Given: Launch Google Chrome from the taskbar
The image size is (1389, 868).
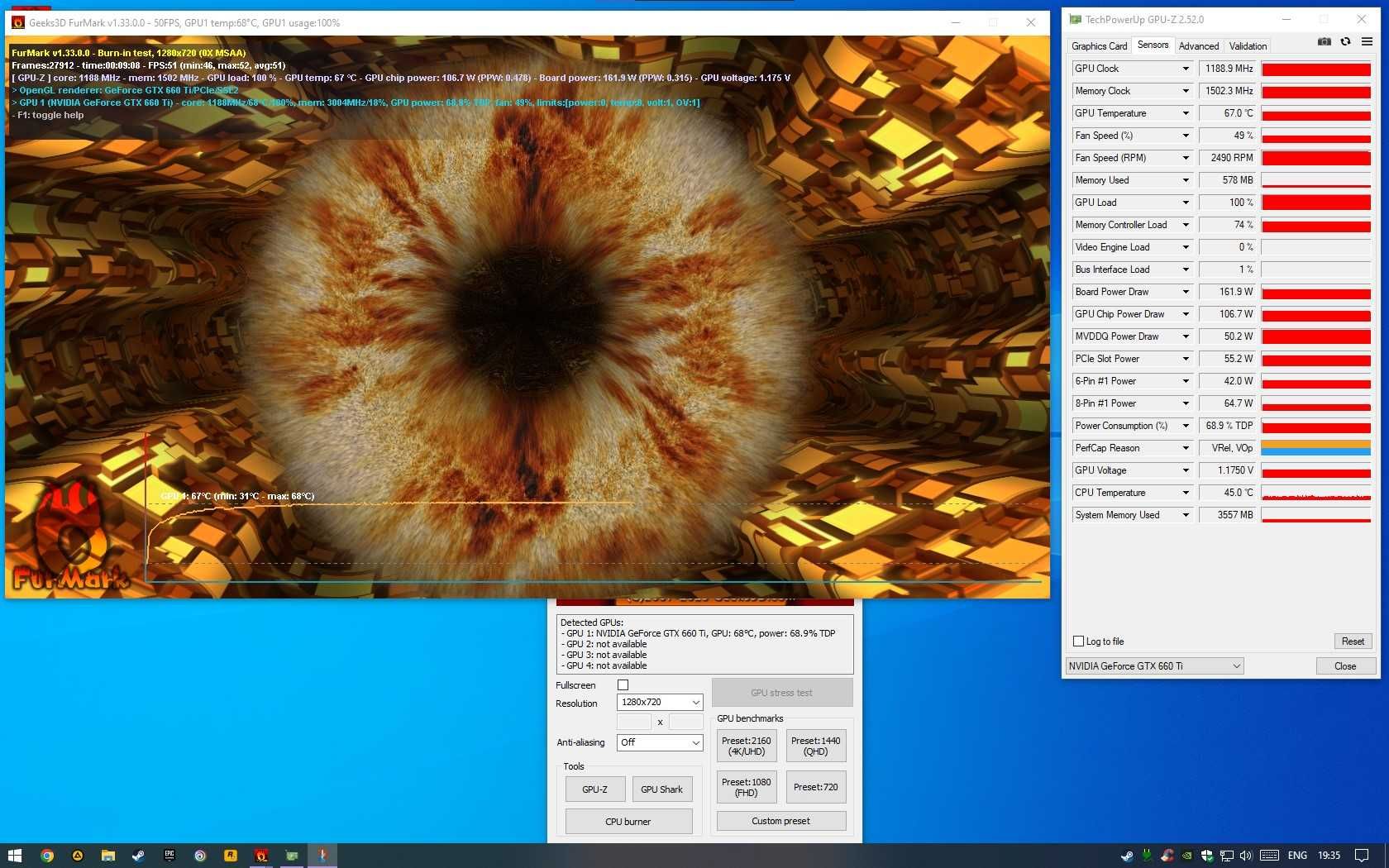Looking at the screenshot, I should (47, 856).
